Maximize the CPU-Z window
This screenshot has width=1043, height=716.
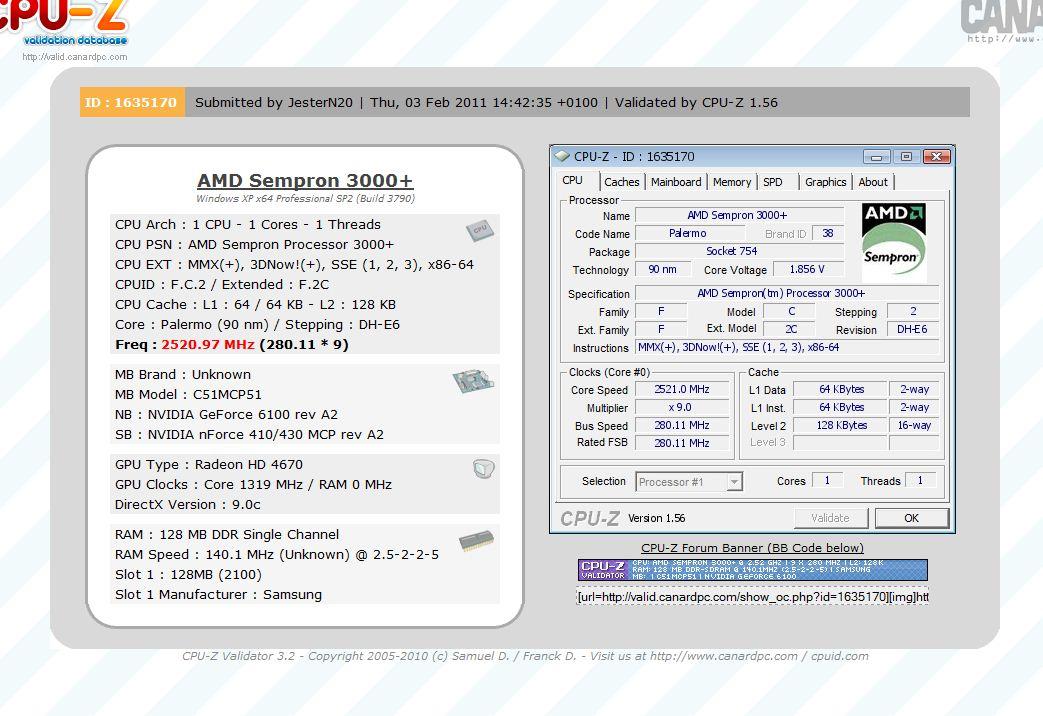(x=906, y=157)
